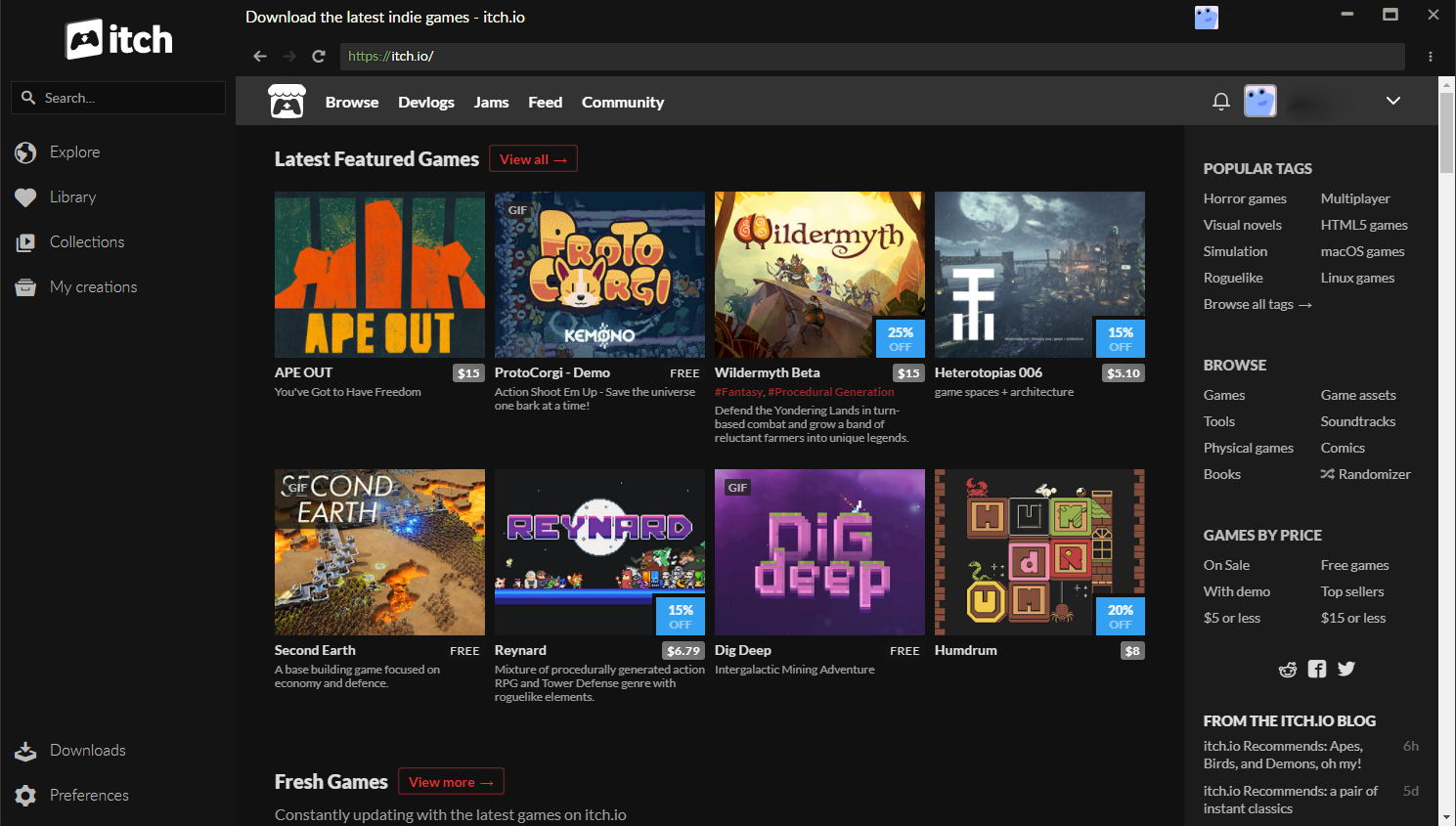Viewport: 1456px width, 826px height.
Task: Read blog post a pair of instant classics
Action: [1291, 800]
